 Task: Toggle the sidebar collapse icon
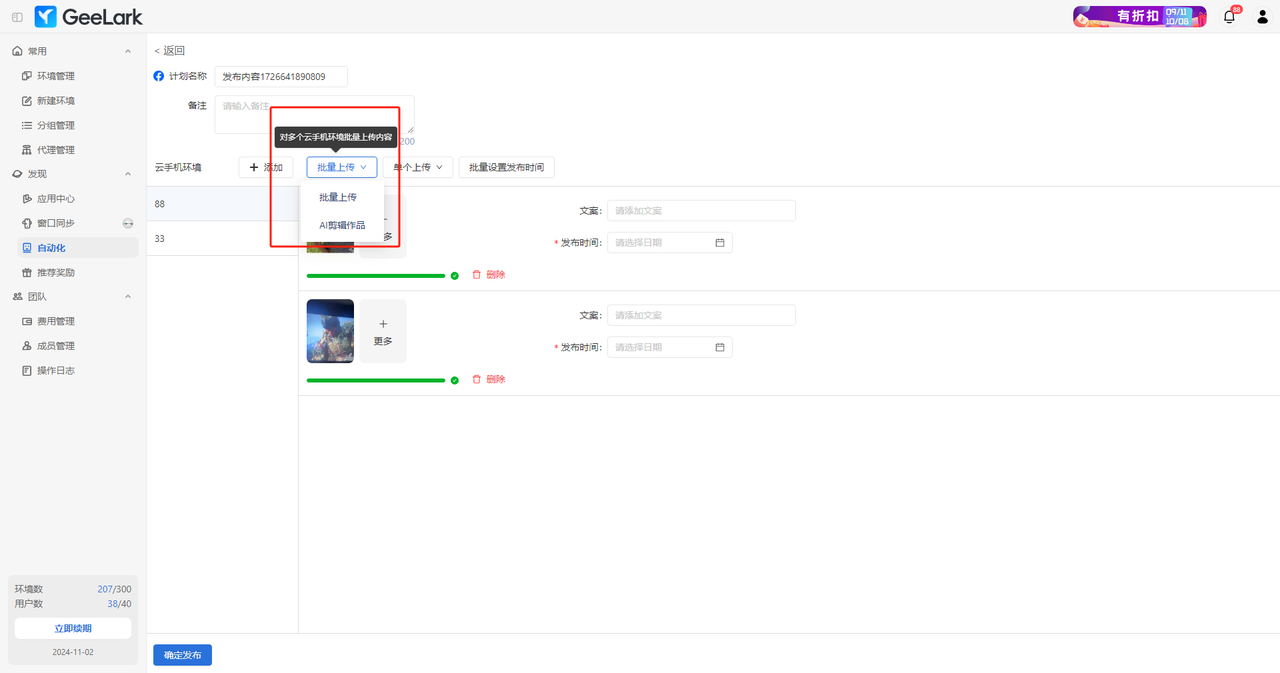pos(17,17)
